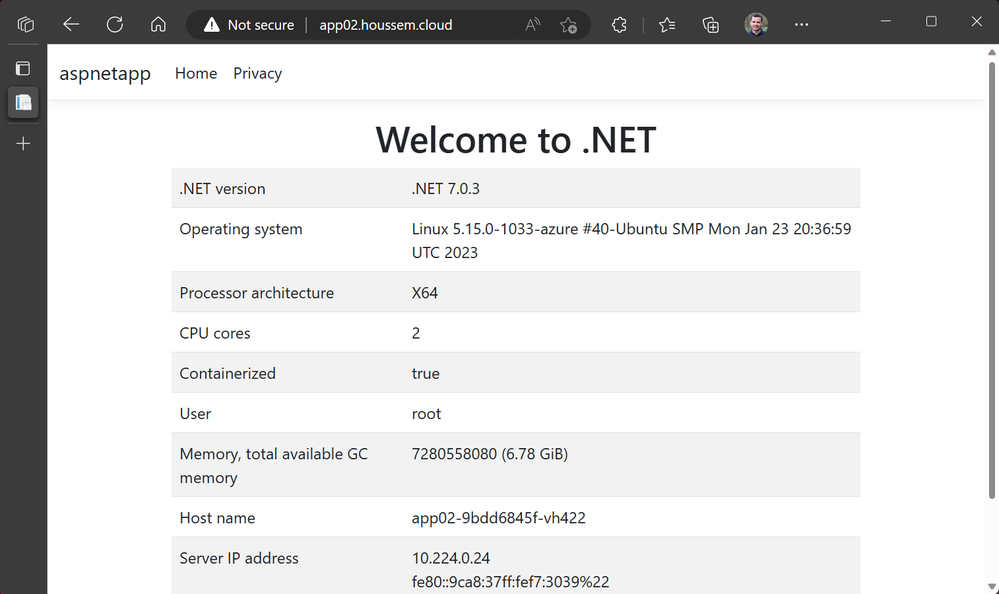
Task: Open the Settings and more menu
Action: point(801,25)
